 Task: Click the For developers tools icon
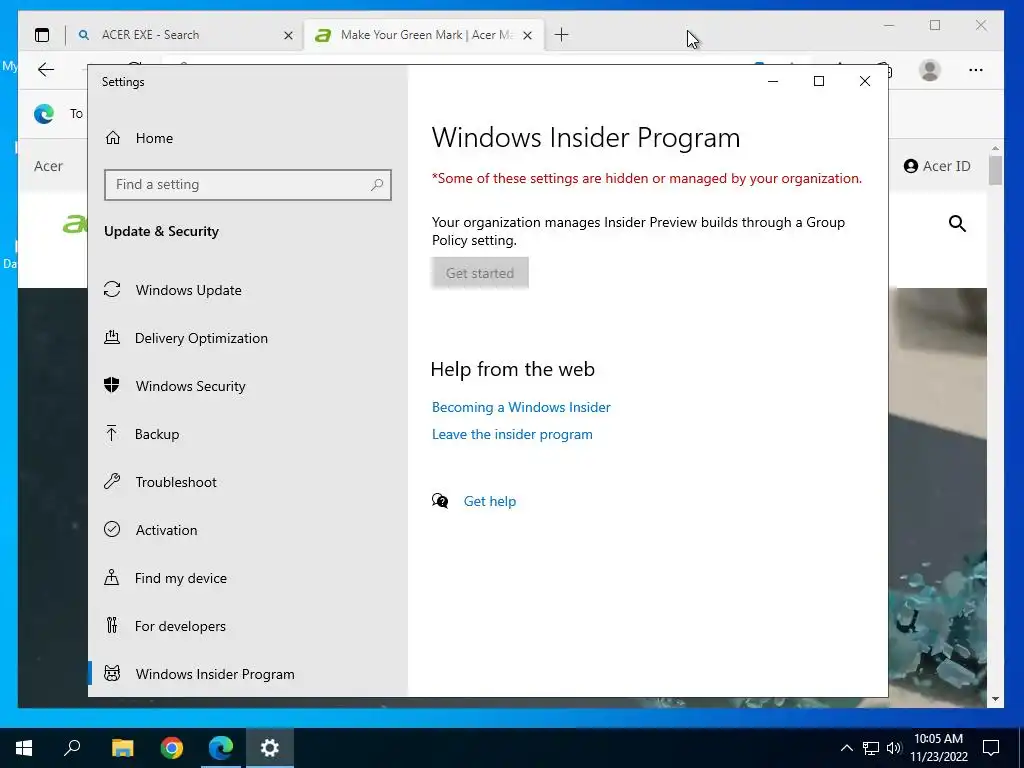click(112, 626)
